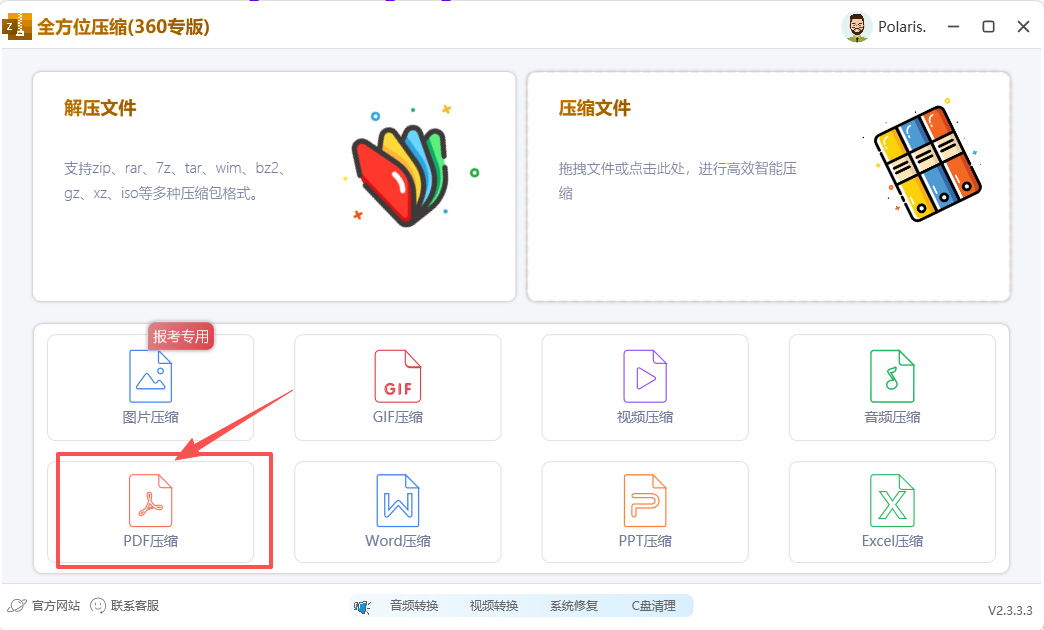Click the 解压文件 decompress files panel
Viewport: 1044px width, 630px height.
point(275,185)
